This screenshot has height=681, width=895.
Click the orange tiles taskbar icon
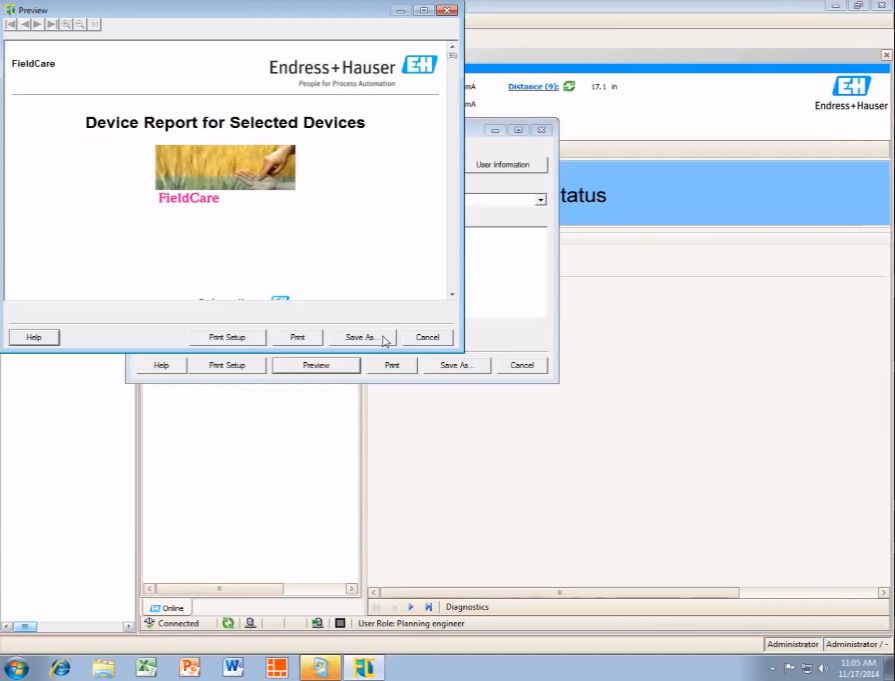(x=277, y=668)
